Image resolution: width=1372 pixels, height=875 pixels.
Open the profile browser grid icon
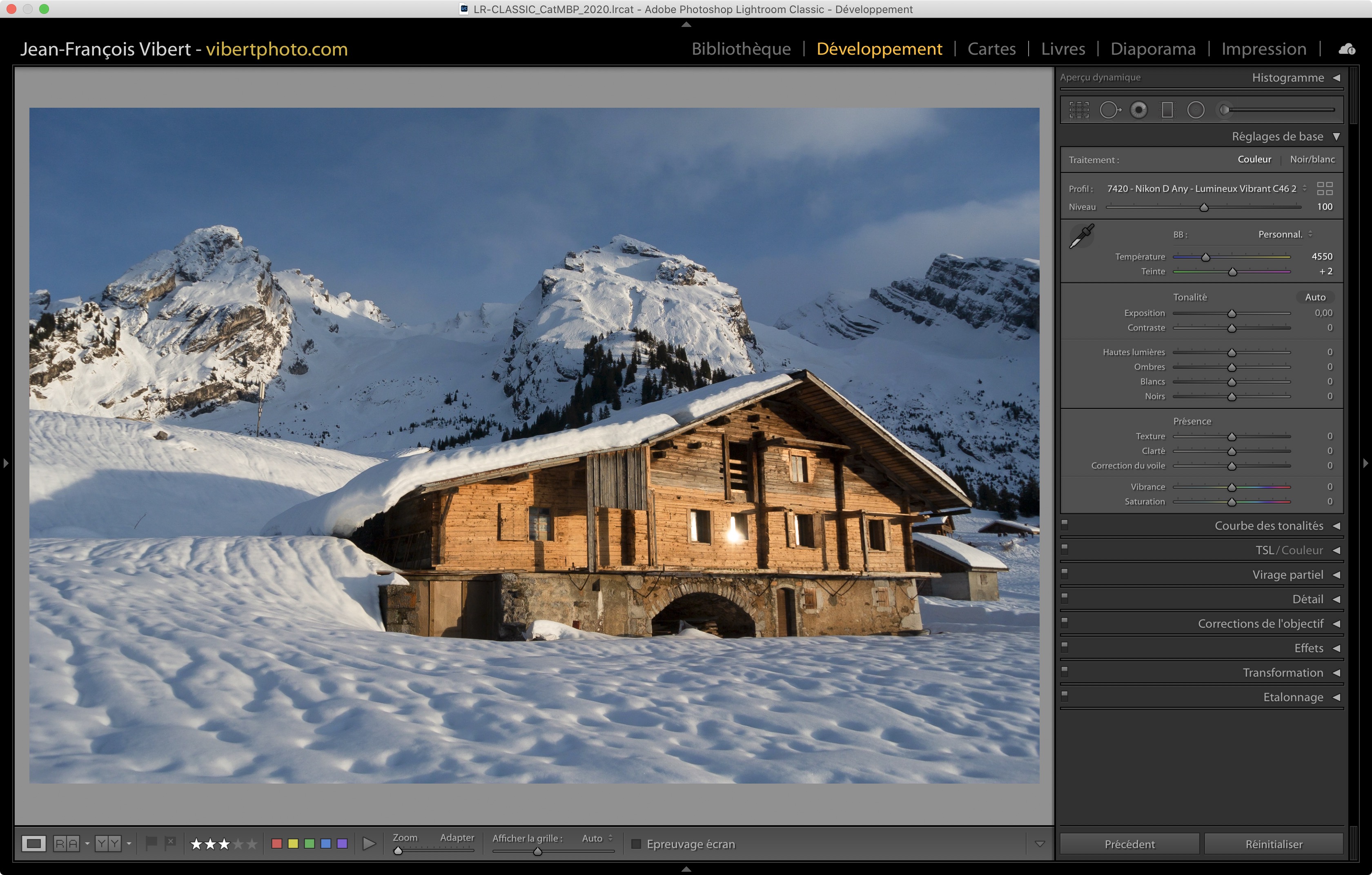pyautogui.click(x=1325, y=189)
